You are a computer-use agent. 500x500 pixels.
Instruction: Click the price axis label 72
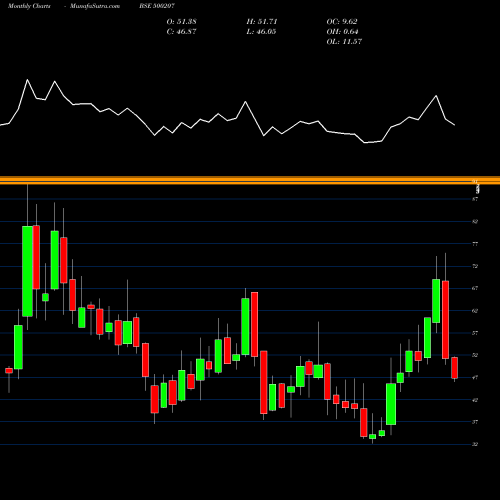coord(475,266)
